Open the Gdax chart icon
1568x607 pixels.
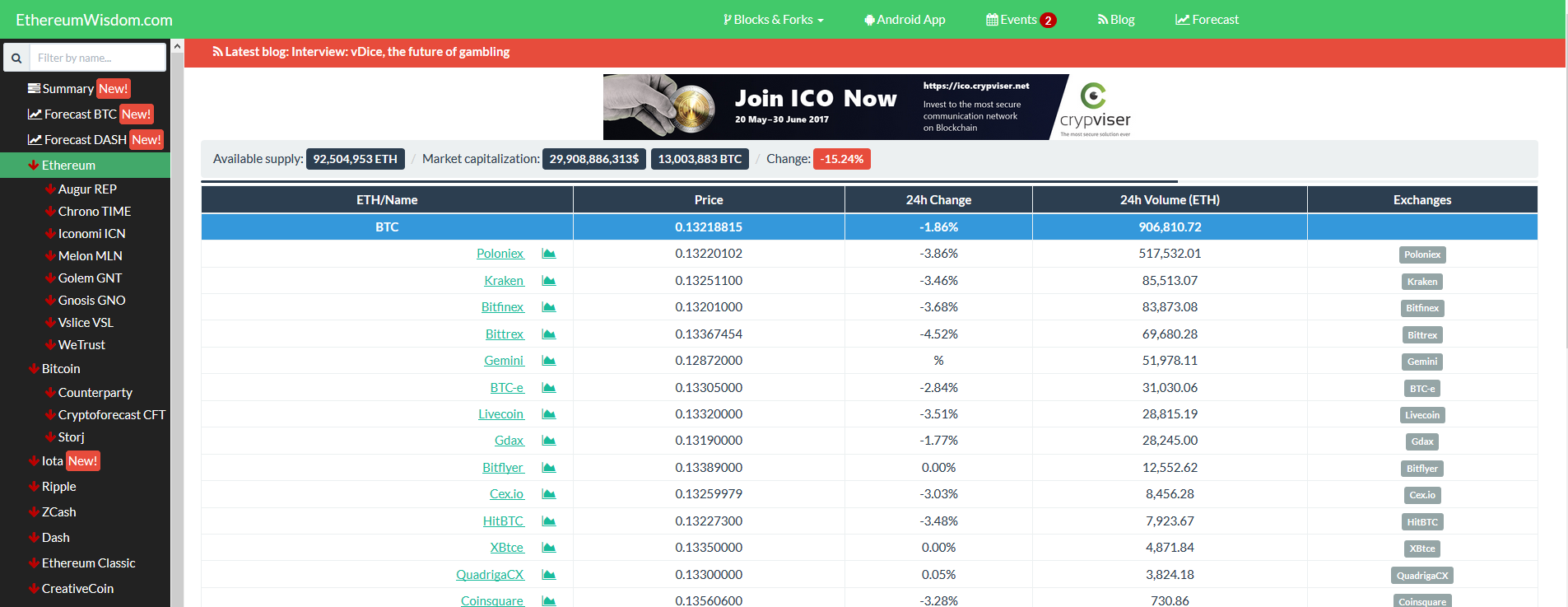click(549, 441)
